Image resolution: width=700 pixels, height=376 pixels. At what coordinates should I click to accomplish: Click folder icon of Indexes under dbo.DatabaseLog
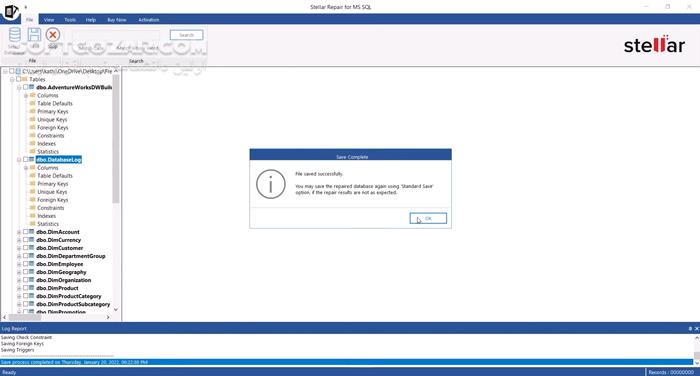click(x=33, y=216)
